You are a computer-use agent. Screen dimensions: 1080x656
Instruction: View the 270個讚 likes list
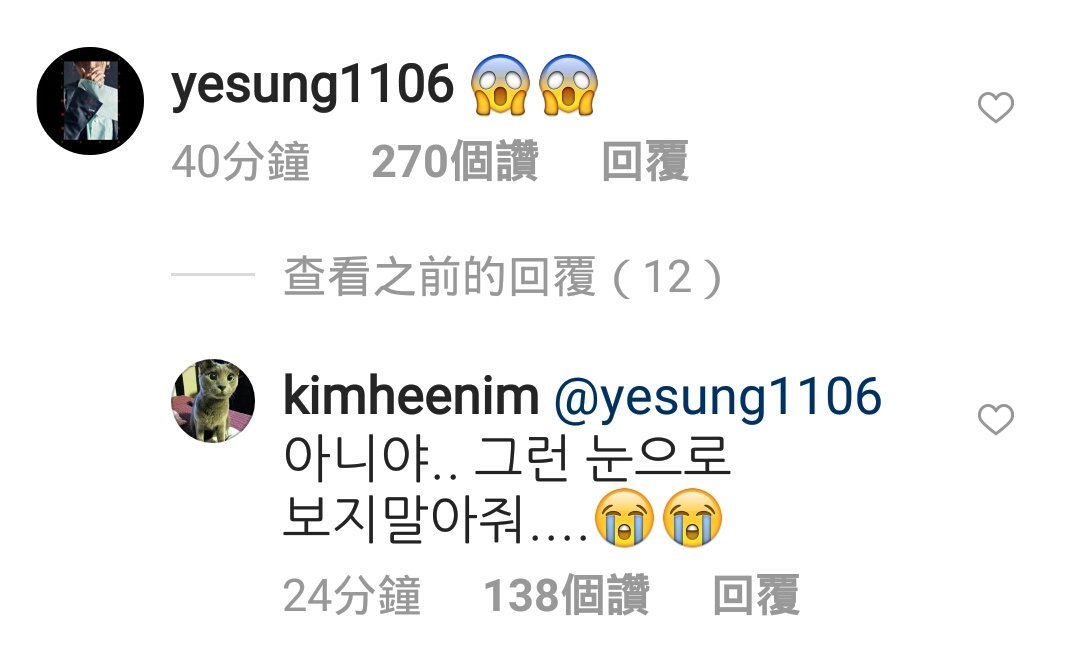click(x=455, y=161)
